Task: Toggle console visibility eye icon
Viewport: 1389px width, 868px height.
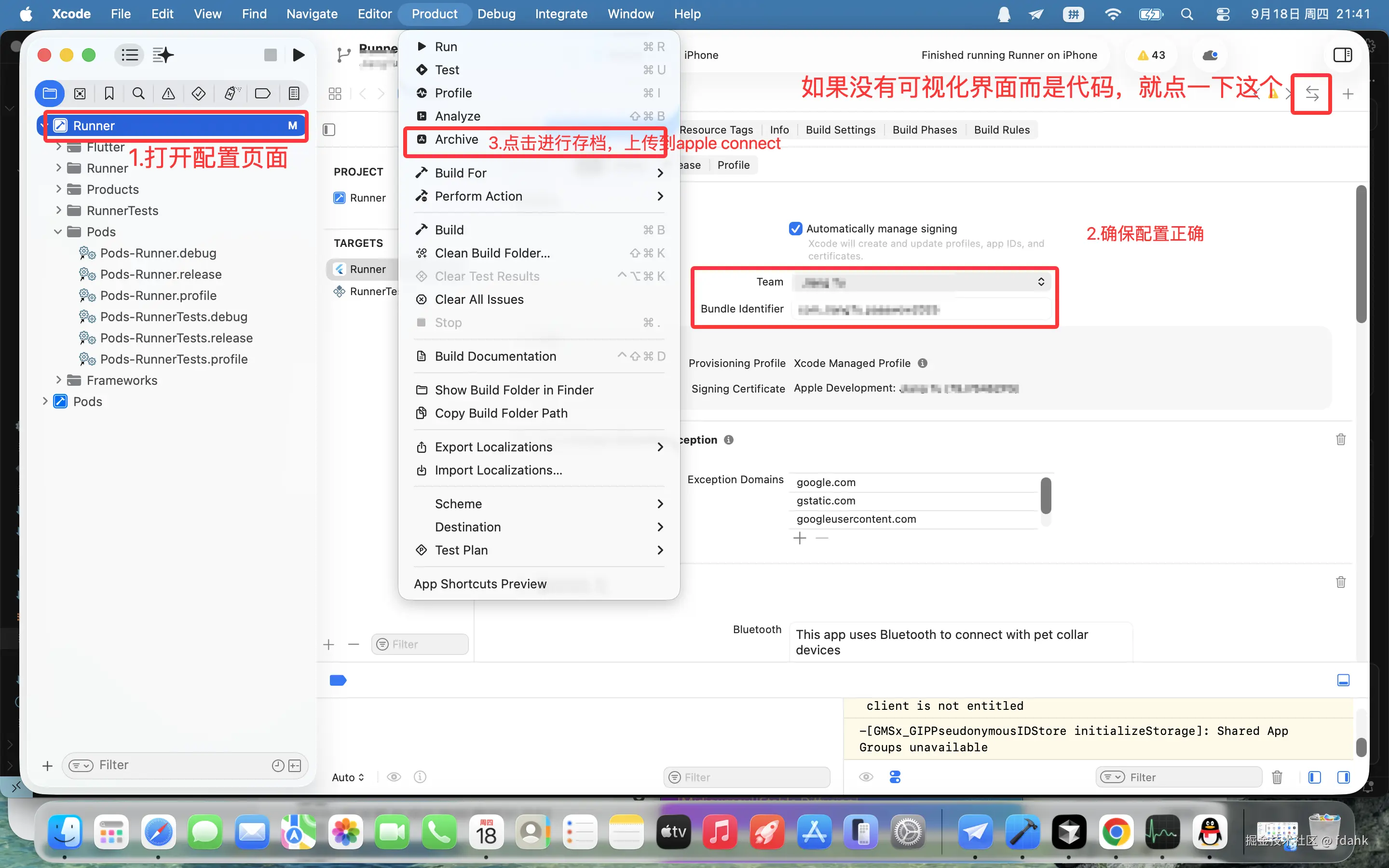Action: 866,777
